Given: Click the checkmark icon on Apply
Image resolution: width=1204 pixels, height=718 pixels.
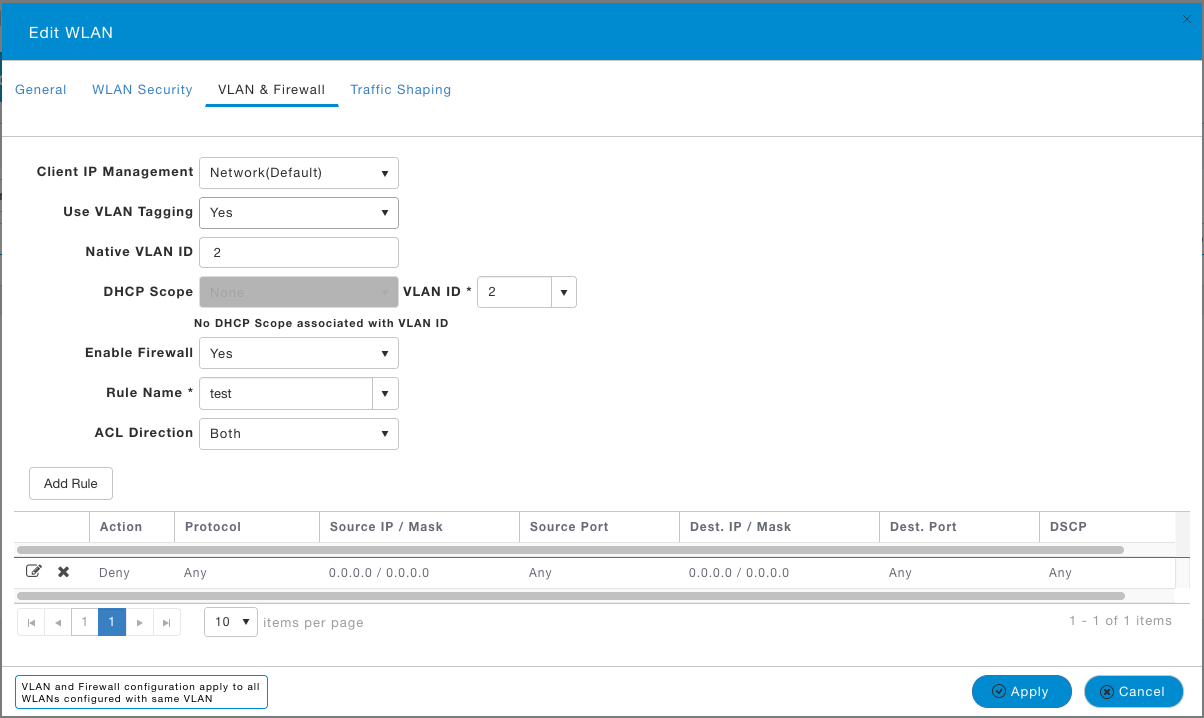Looking at the screenshot, I should click(x=998, y=691).
